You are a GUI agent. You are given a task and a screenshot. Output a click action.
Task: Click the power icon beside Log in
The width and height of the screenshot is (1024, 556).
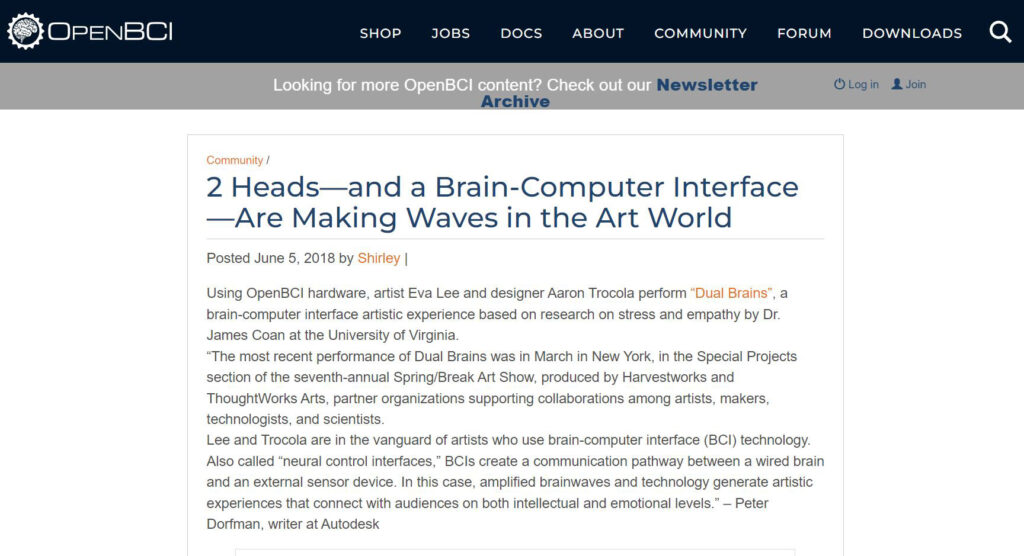[839, 85]
